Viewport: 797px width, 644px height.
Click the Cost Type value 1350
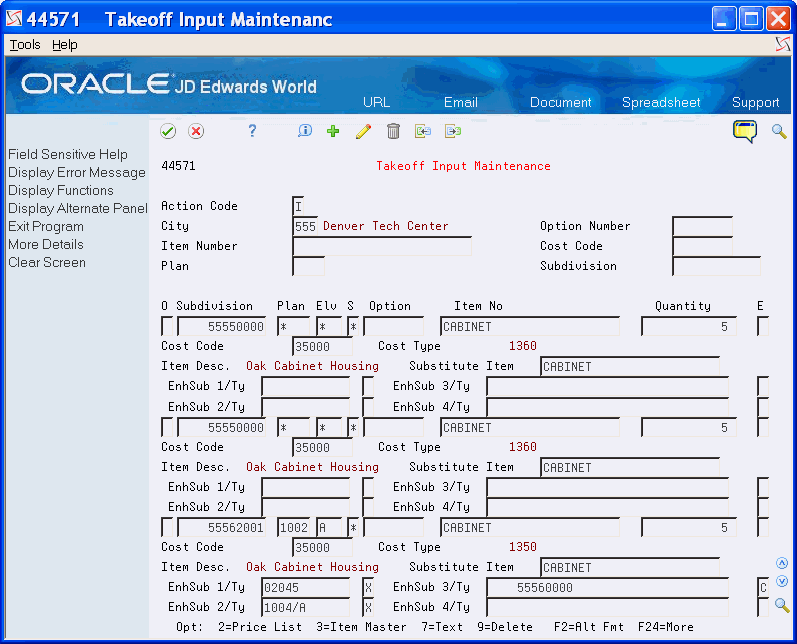(523, 547)
